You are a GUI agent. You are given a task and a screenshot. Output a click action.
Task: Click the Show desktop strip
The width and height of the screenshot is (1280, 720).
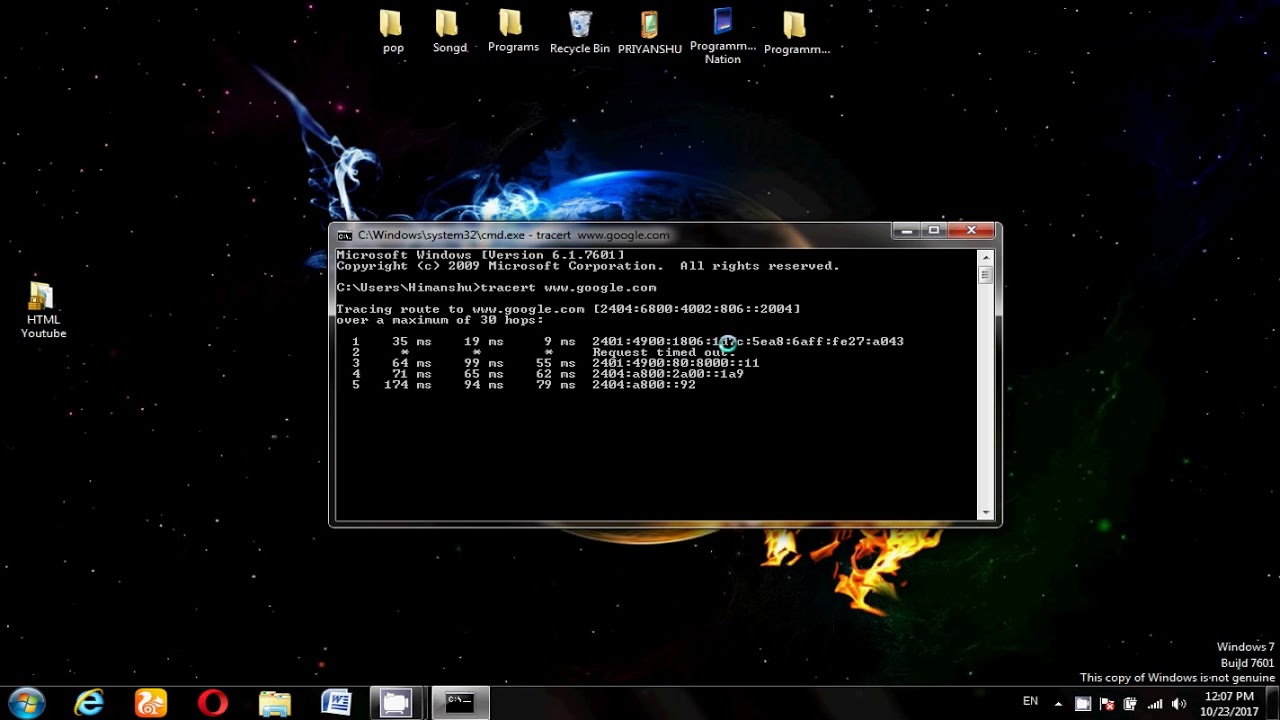(x=1273, y=703)
